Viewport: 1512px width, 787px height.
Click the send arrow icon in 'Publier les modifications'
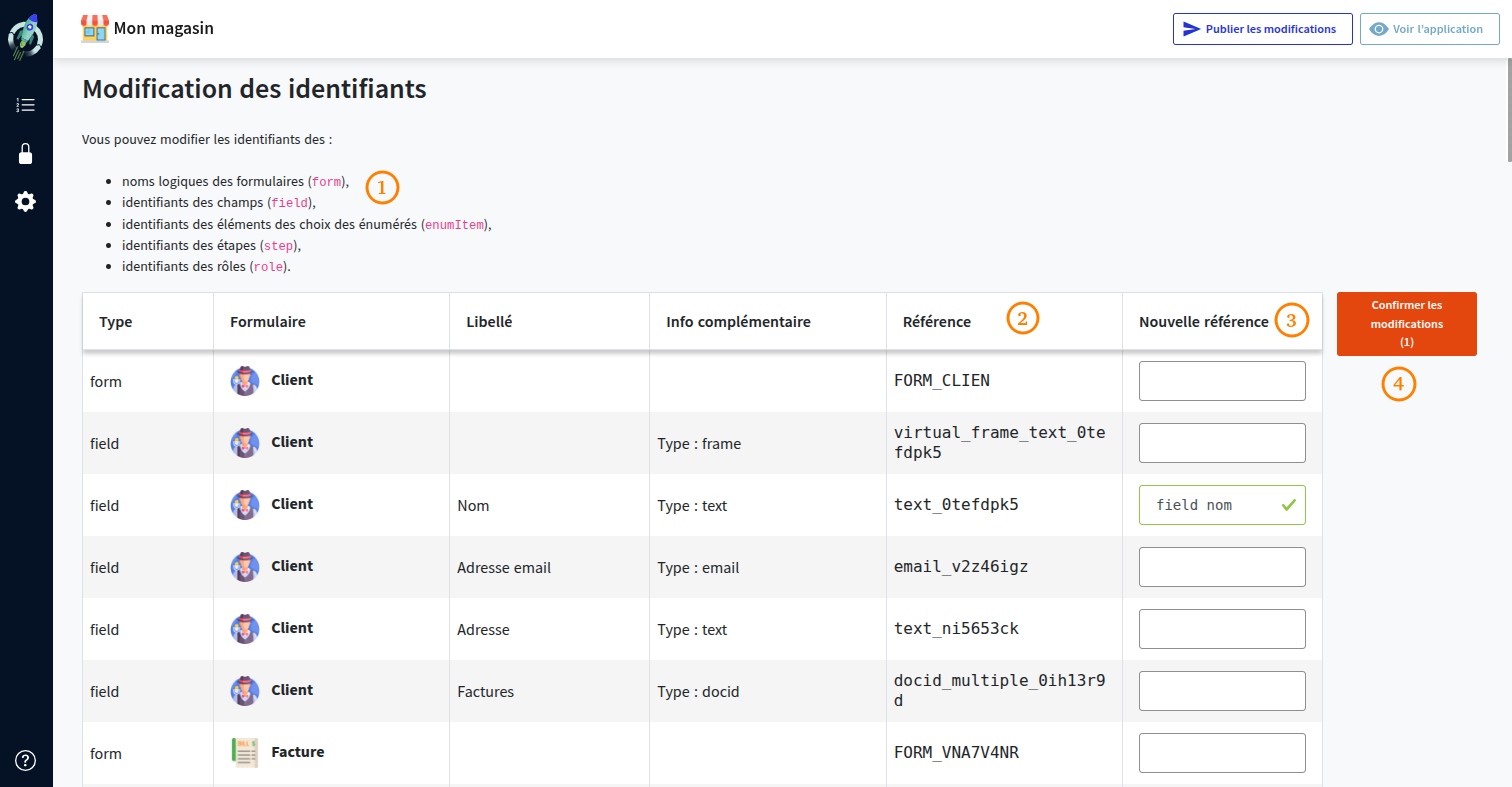(x=1191, y=28)
